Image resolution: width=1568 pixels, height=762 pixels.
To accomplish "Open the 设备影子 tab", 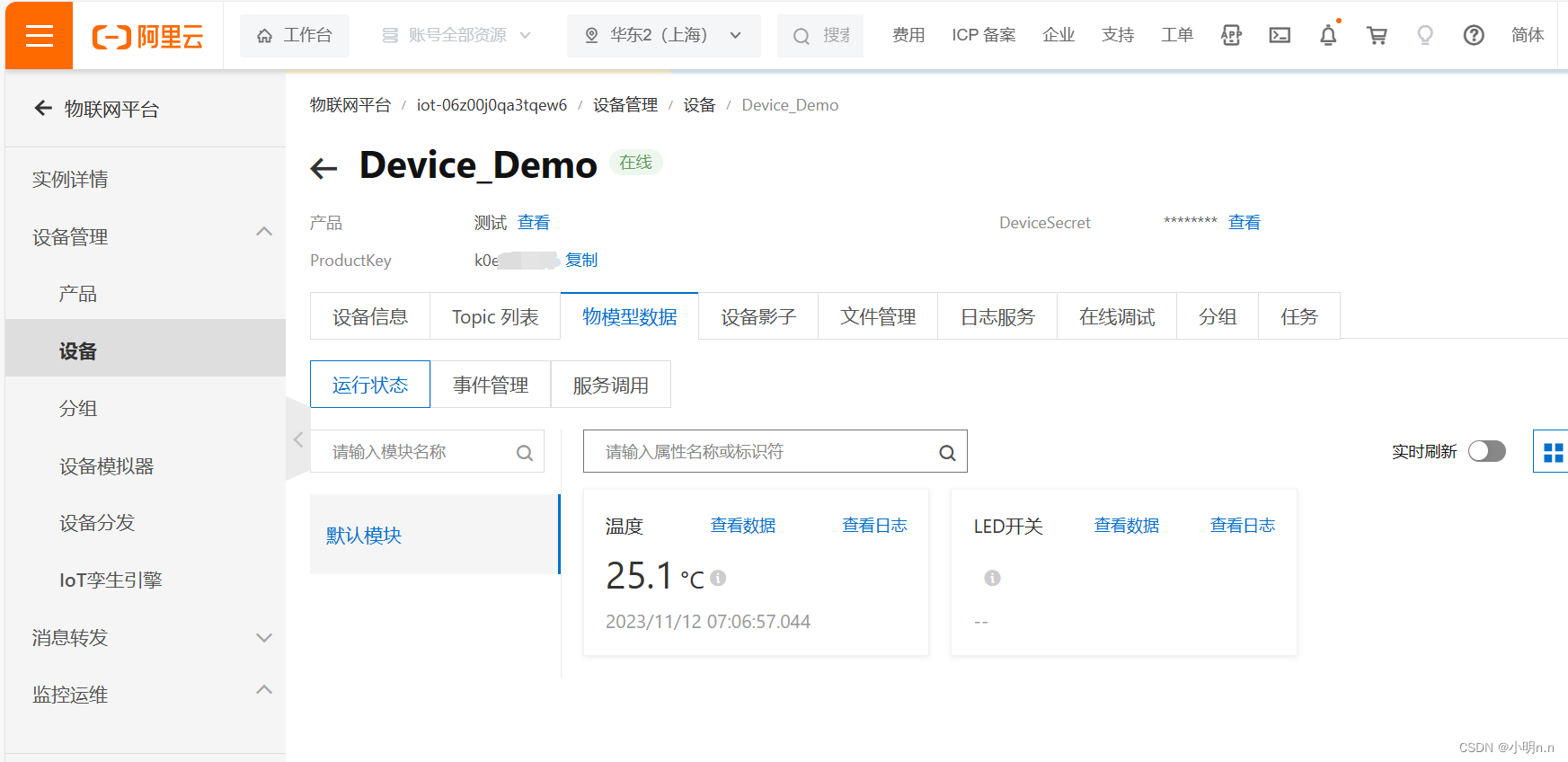I will coord(758,316).
